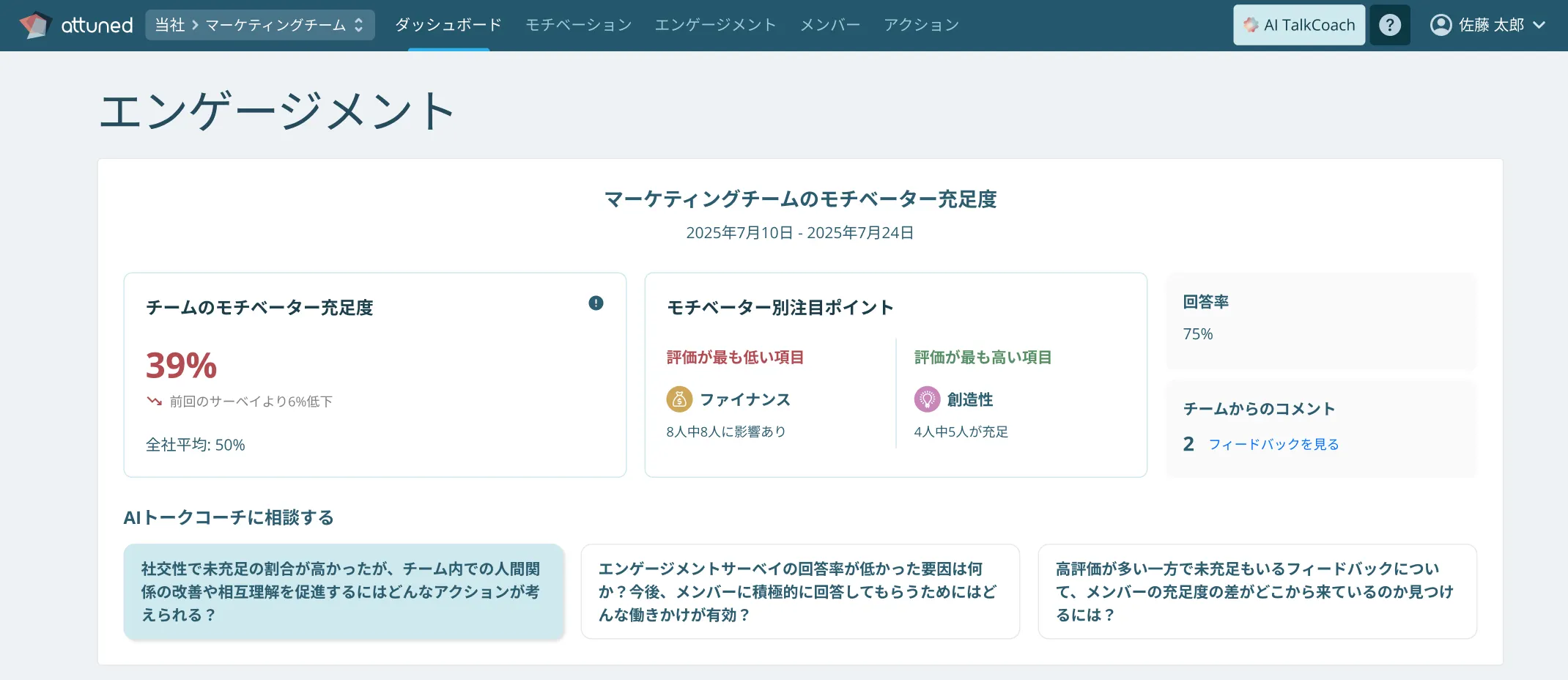Choose the 回答率が低かった要因 suggestion card

800,591
